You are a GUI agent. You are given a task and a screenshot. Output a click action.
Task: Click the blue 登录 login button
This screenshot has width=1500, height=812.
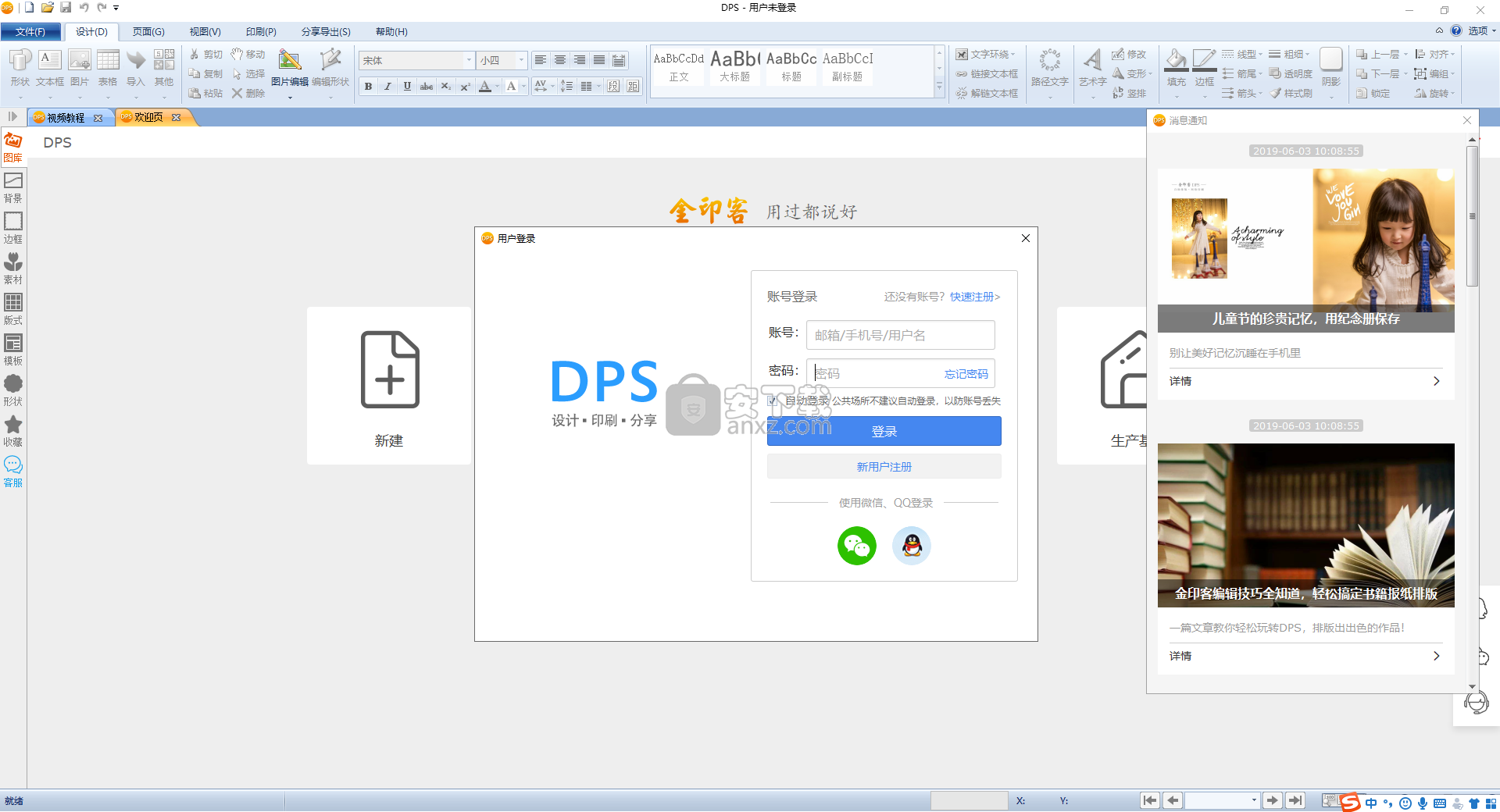point(884,431)
